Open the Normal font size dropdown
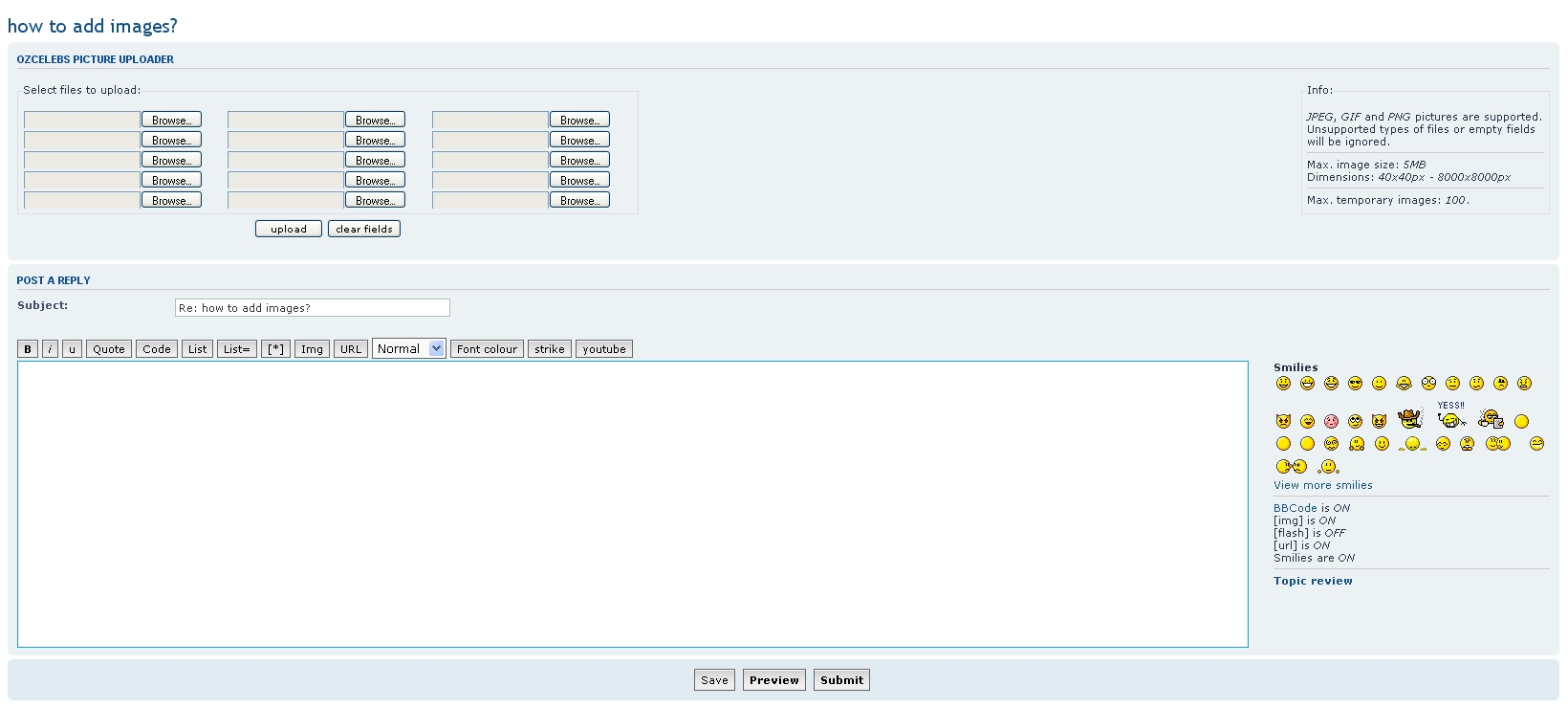 pyautogui.click(x=408, y=349)
